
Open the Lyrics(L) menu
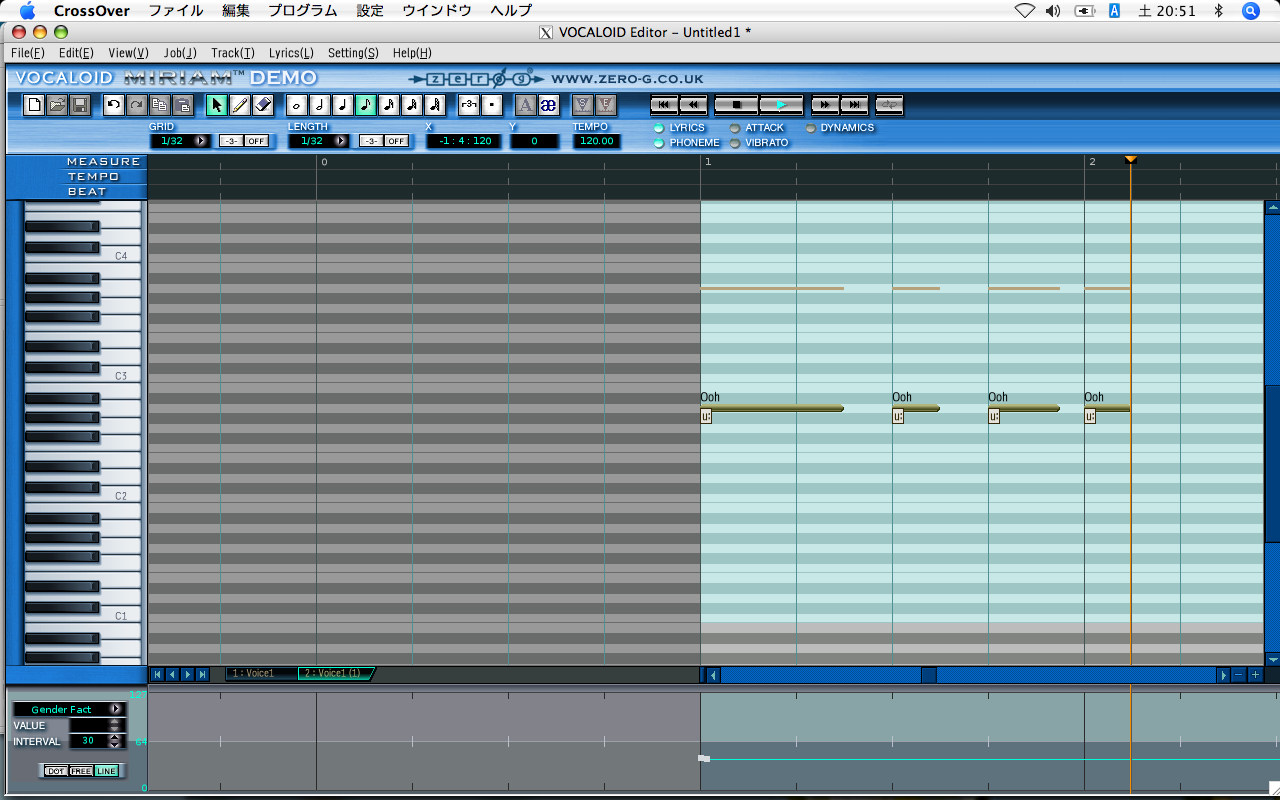click(291, 53)
